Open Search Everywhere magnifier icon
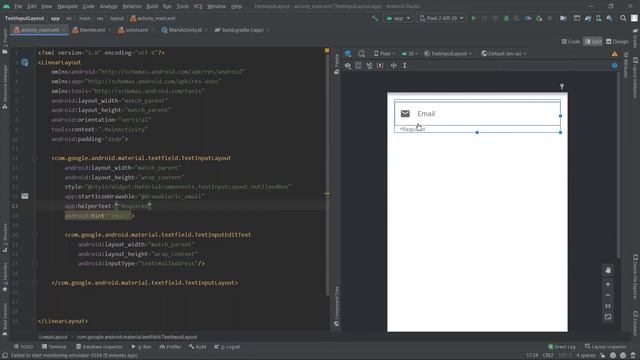640x360 pixels. [623, 18]
